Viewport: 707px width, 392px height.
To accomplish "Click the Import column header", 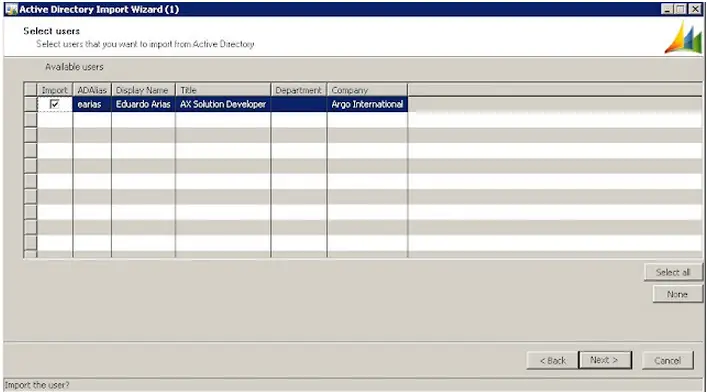I will point(55,90).
